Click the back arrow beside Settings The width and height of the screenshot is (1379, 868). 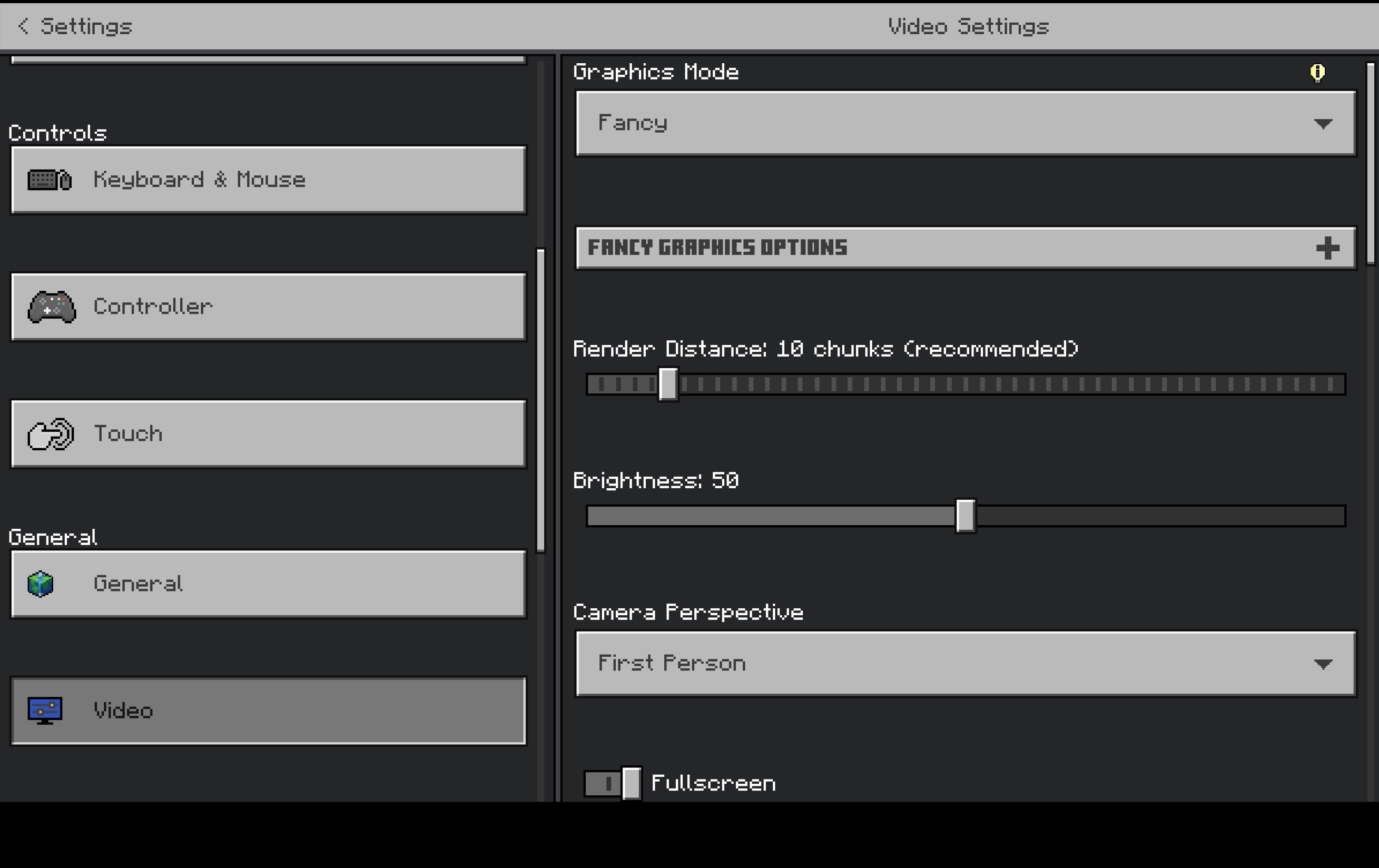23,26
